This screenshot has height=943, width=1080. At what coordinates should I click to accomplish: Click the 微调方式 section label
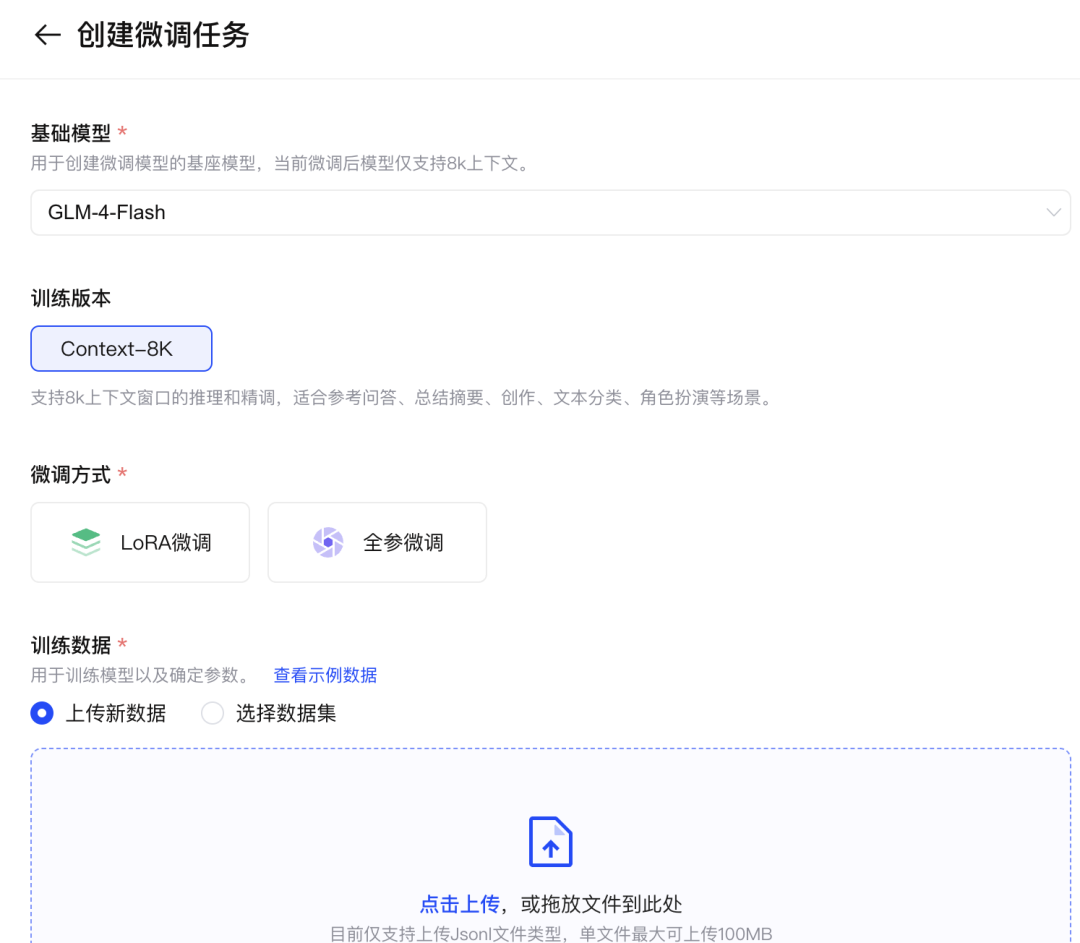point(70,475)
